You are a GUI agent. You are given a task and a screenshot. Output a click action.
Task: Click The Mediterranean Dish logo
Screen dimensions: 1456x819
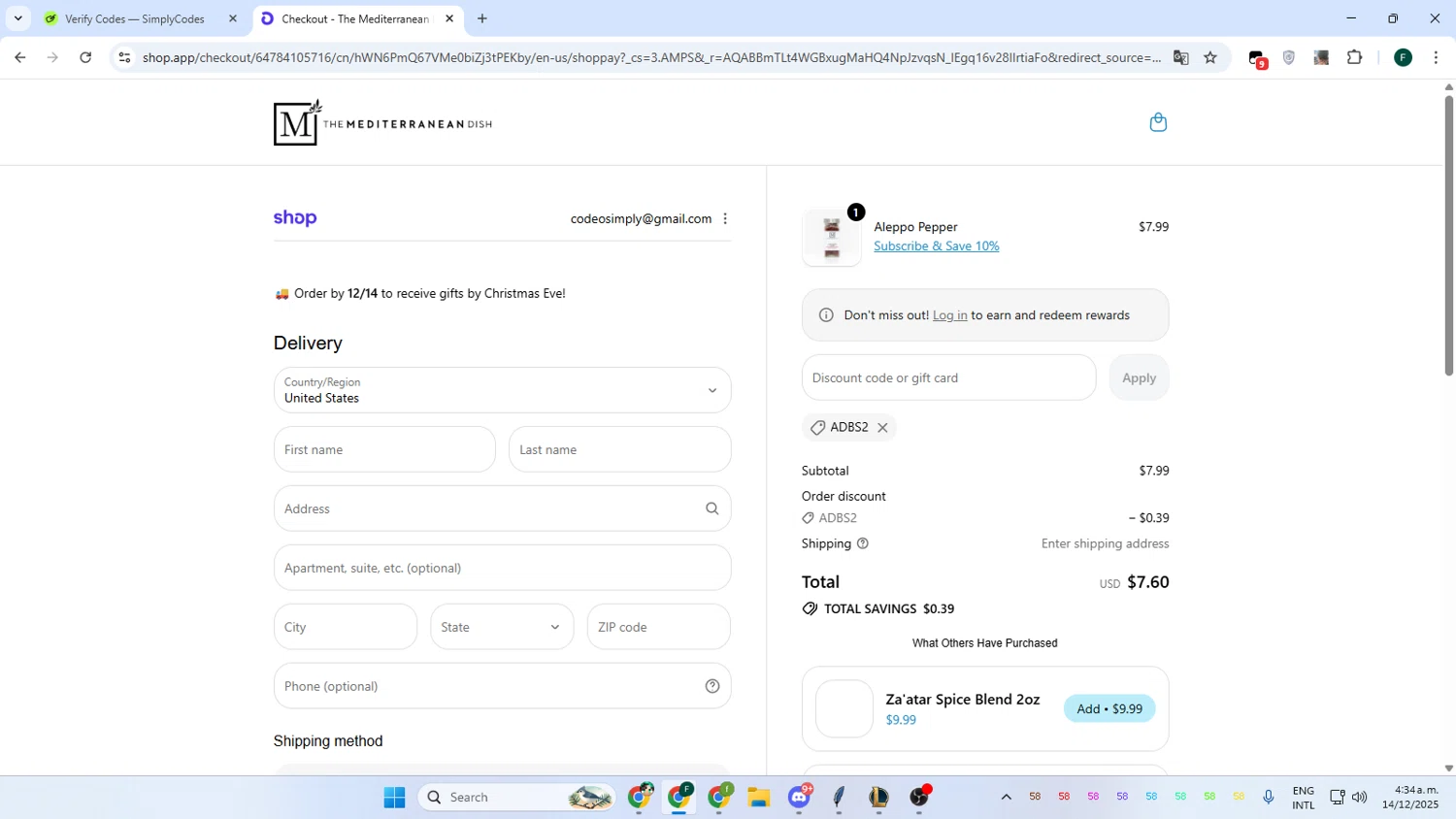click(382, 123)
